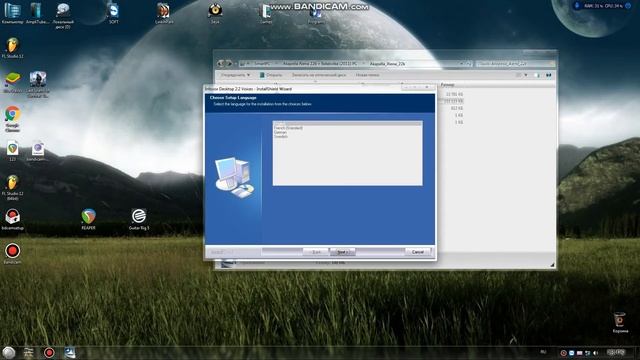Click the Explorer back navigation arrow
640x360 pixels.
(x=221, y=63)
